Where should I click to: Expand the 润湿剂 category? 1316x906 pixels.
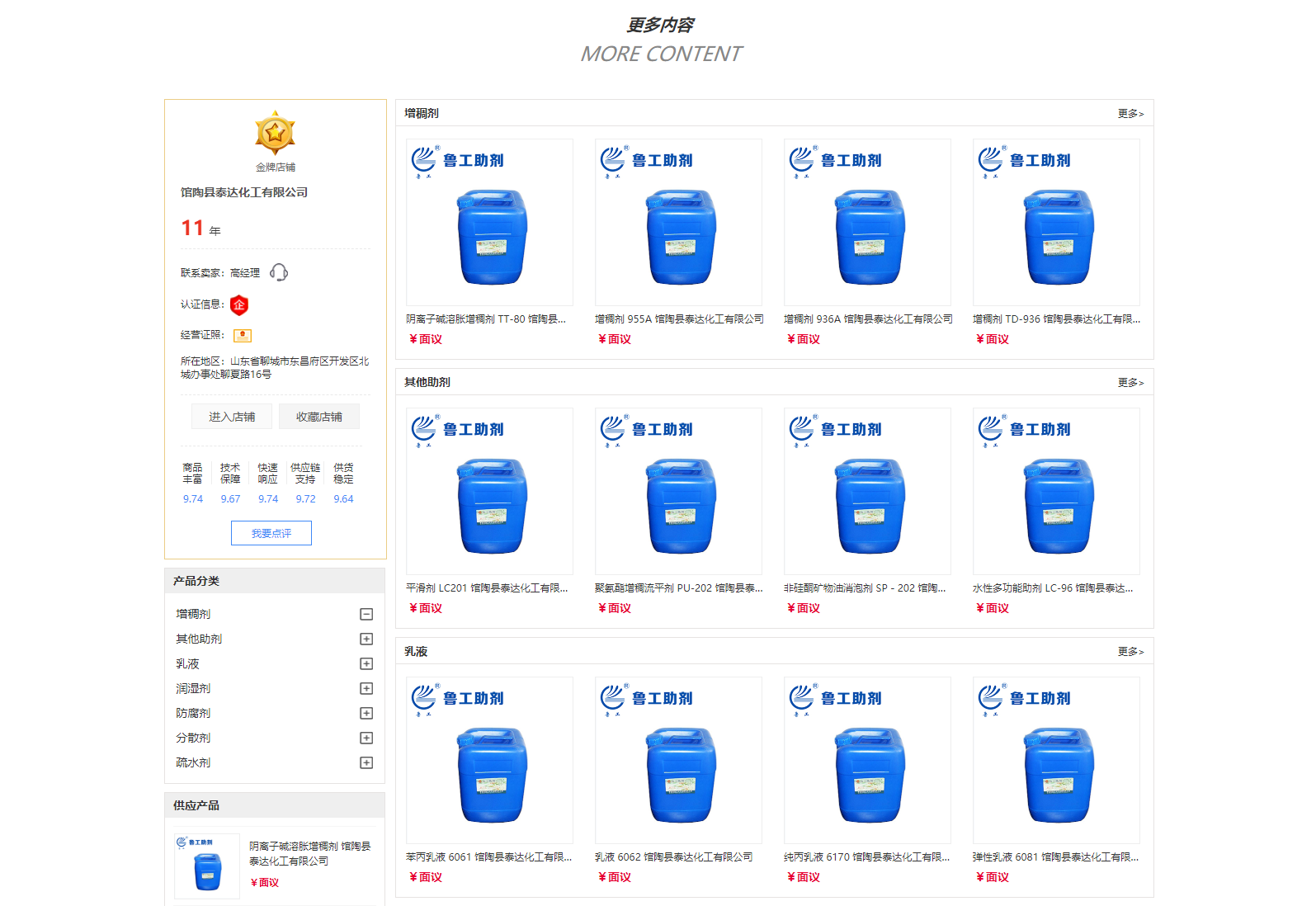pos(366,688)
